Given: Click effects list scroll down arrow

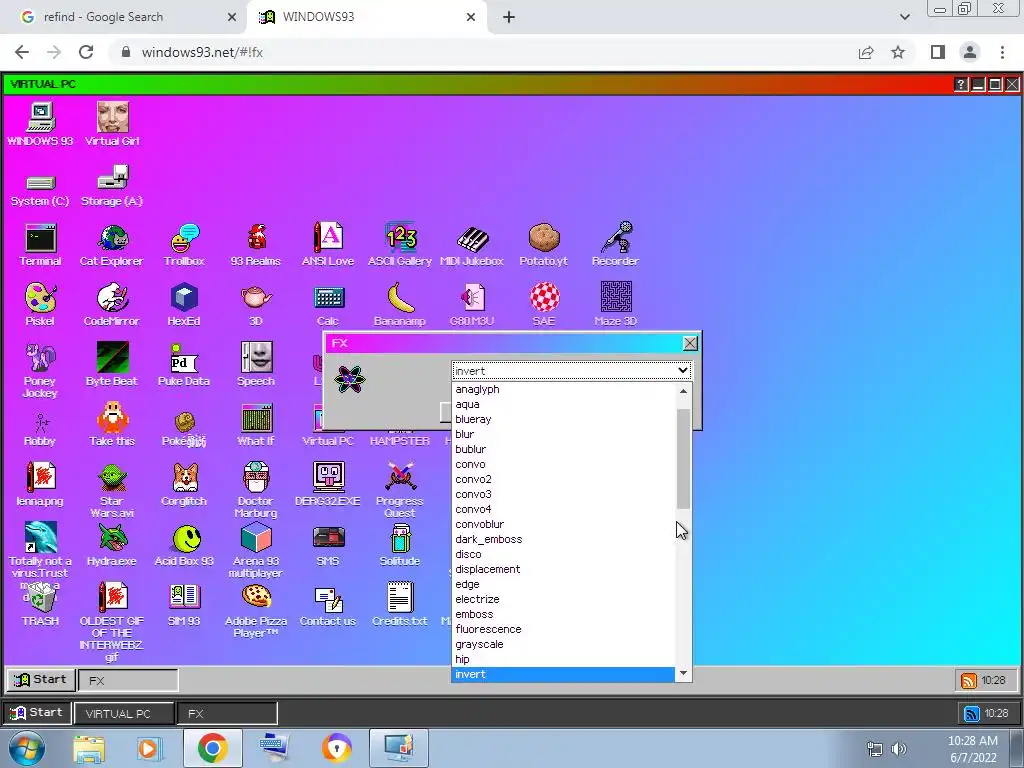Looking at the screenshot, I should click(x=683, y=673).
